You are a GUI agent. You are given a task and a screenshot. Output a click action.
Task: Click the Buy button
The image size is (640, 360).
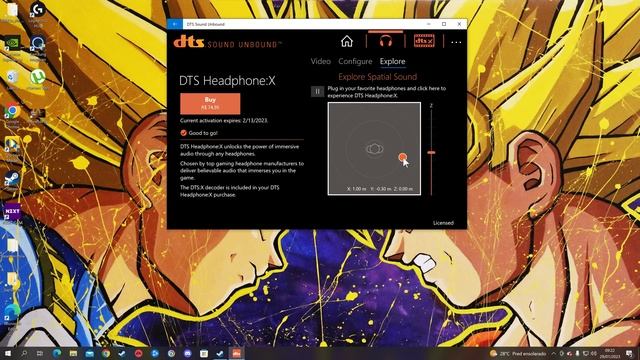[210, 103]
